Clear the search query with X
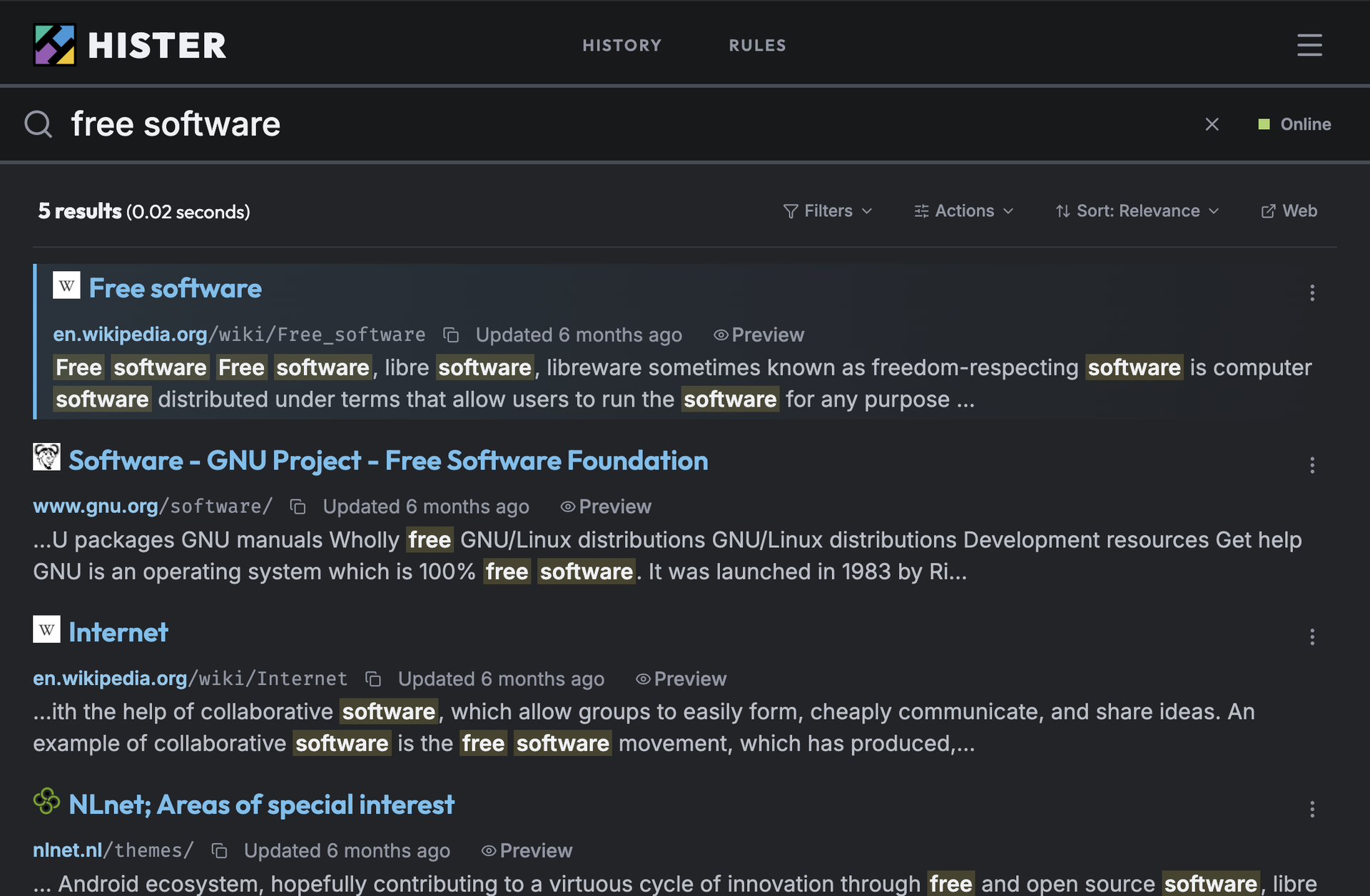The image size is (1370, 896). [1212, 124]
